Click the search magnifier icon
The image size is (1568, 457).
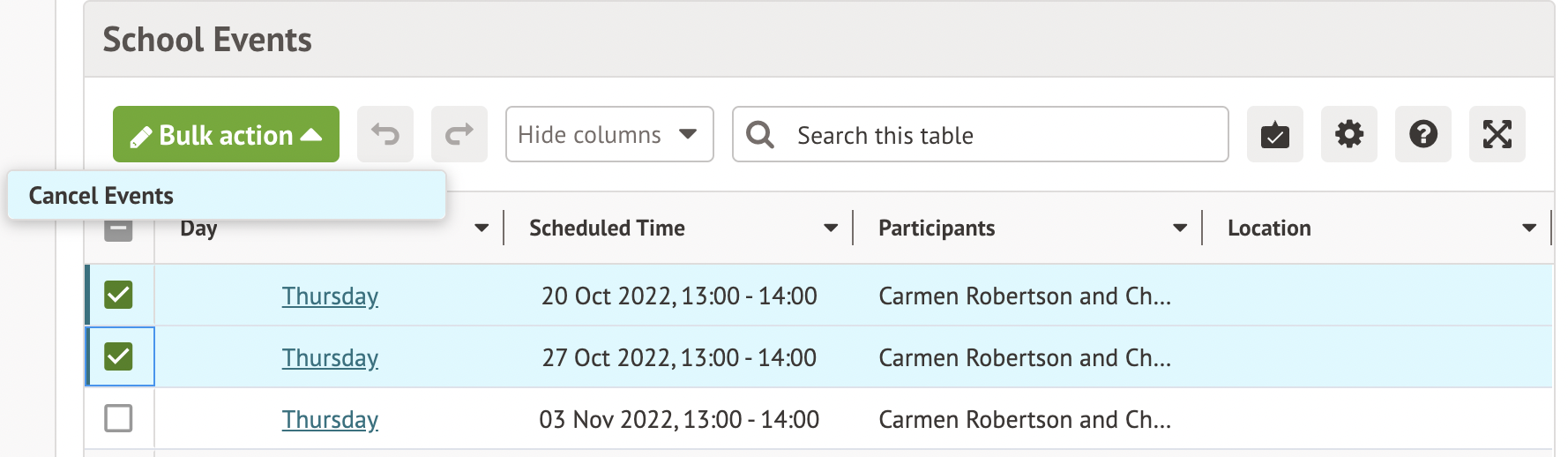tap(759, 135)
